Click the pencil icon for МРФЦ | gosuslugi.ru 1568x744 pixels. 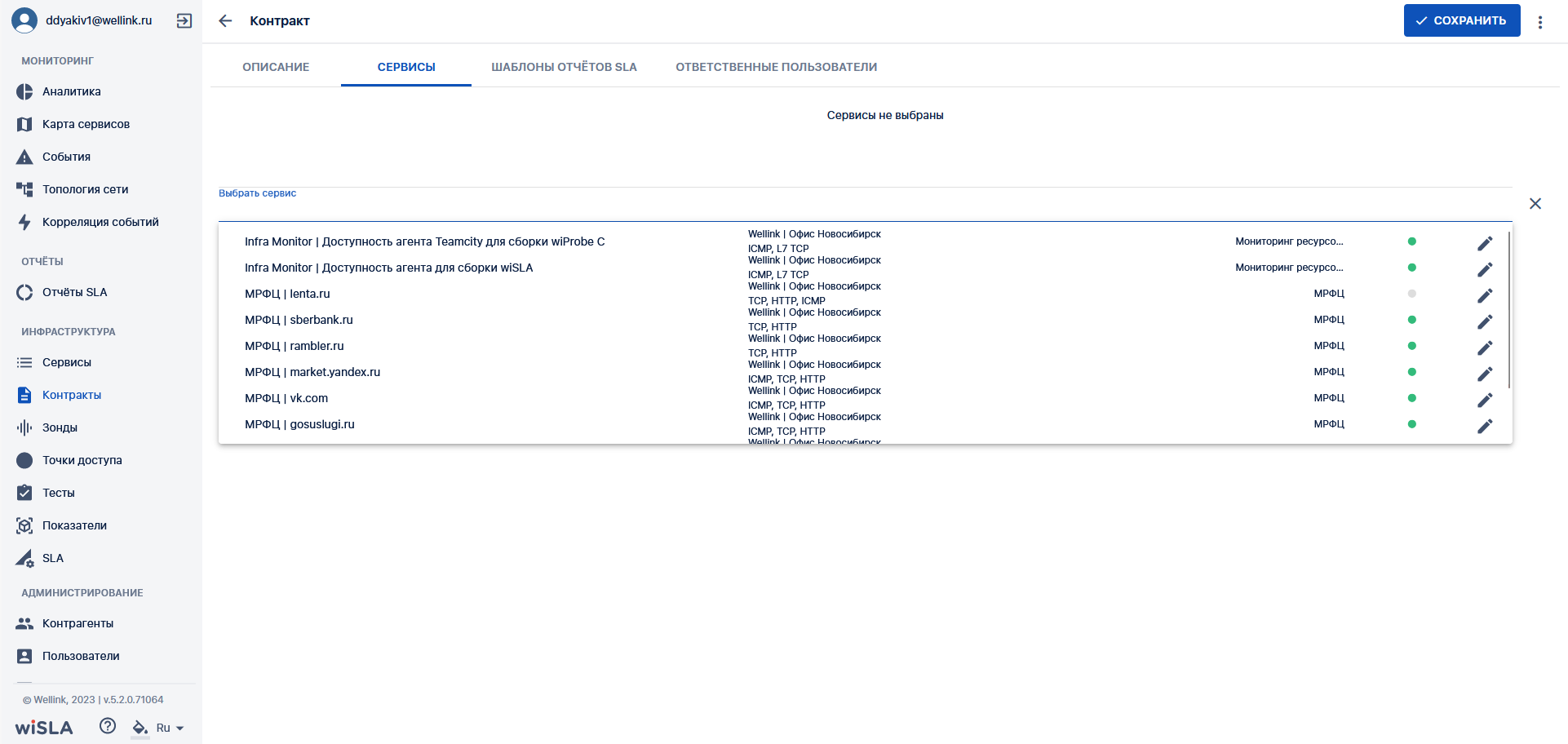[x=1485, y=426]
